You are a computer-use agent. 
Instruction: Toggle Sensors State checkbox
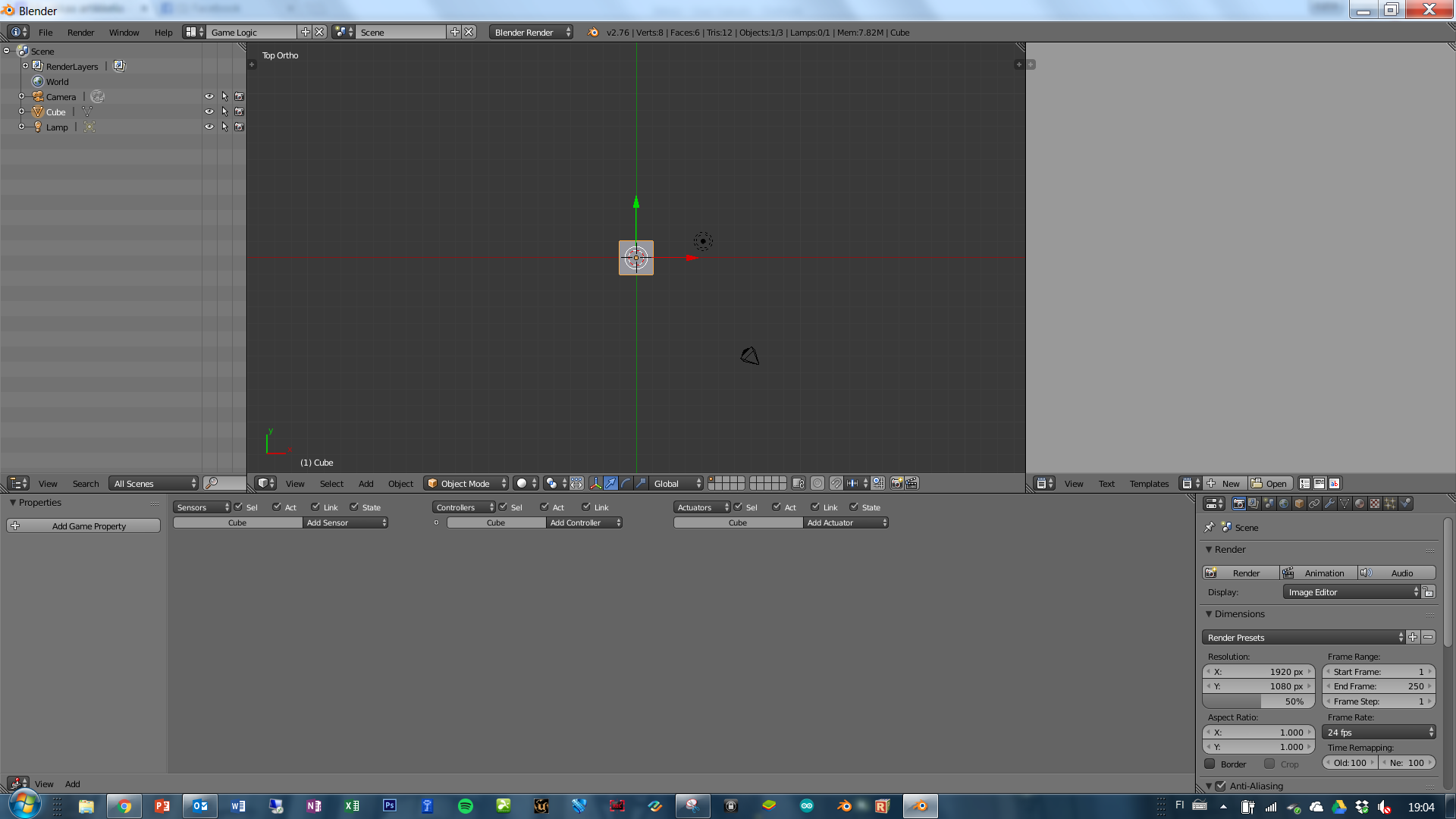pos(353,507)
